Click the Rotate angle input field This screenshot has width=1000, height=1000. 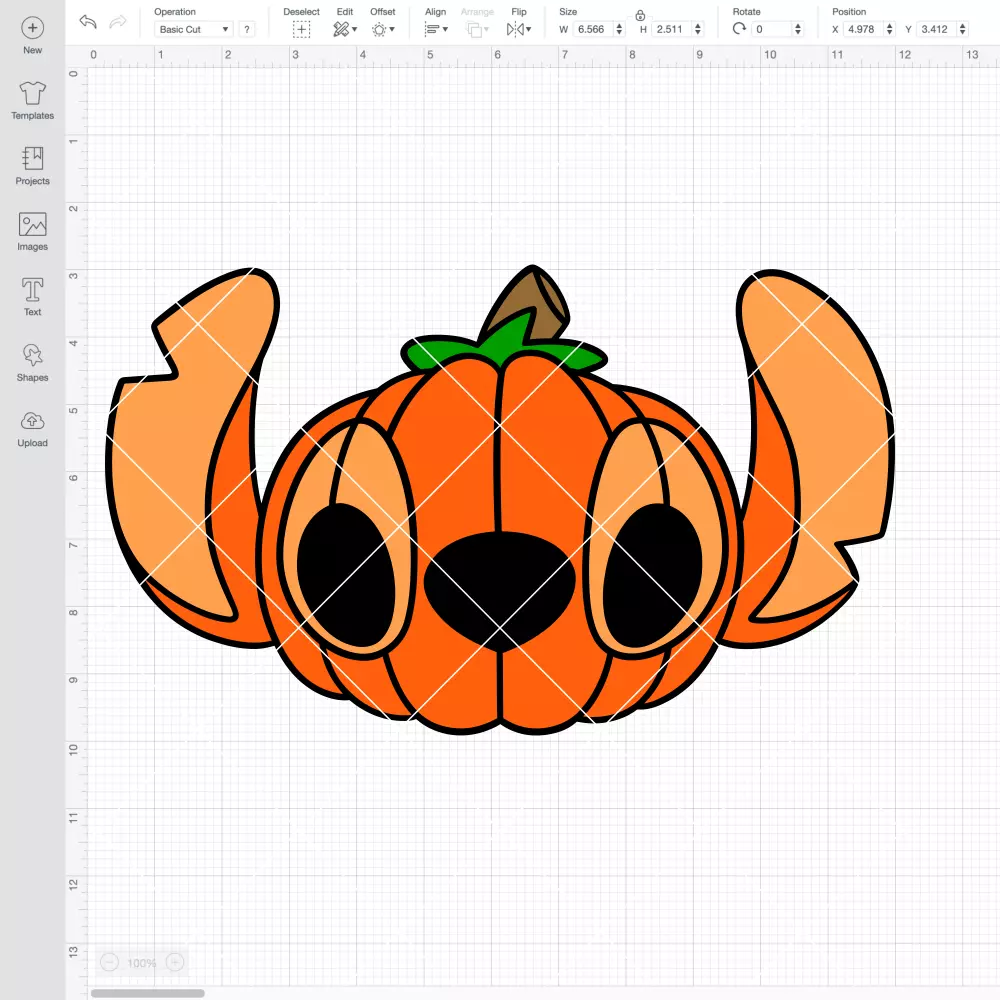771,29
